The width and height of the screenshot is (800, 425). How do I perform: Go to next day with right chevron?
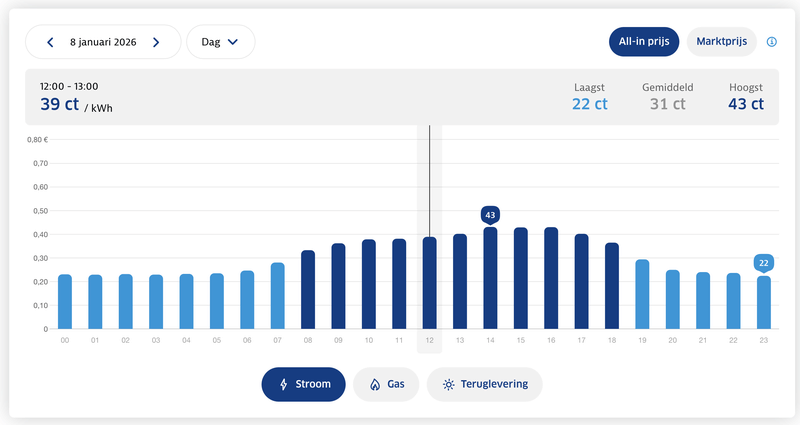pos(156,42)
